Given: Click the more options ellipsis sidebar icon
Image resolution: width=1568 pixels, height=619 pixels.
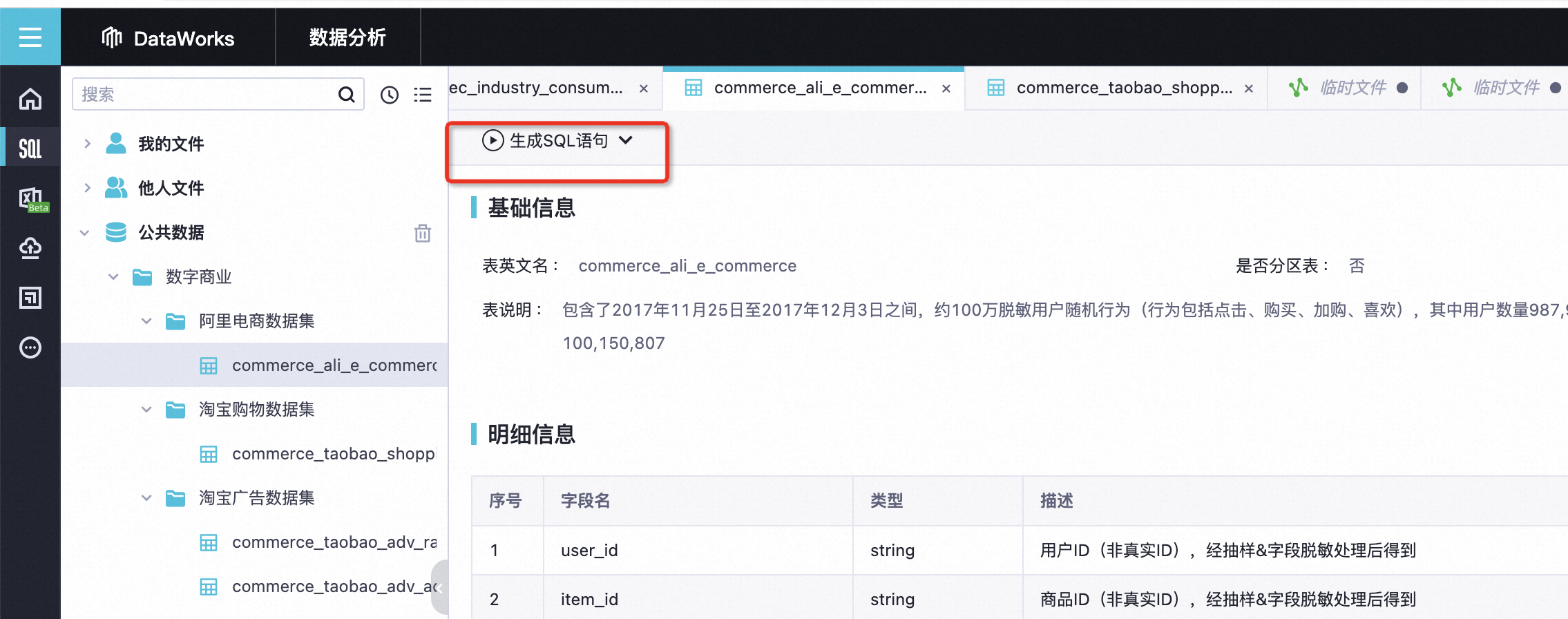Looking at the screenshot, I should 30,347.
